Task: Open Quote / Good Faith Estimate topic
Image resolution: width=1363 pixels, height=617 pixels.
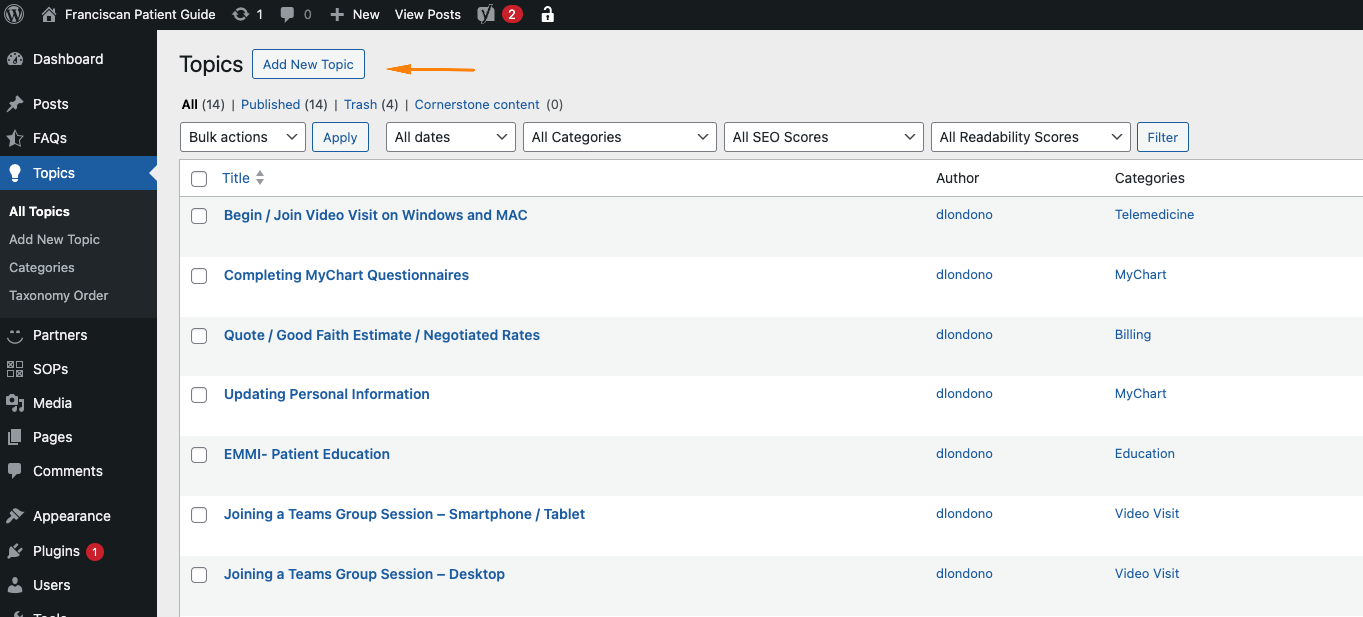Action: pos(381,335)
